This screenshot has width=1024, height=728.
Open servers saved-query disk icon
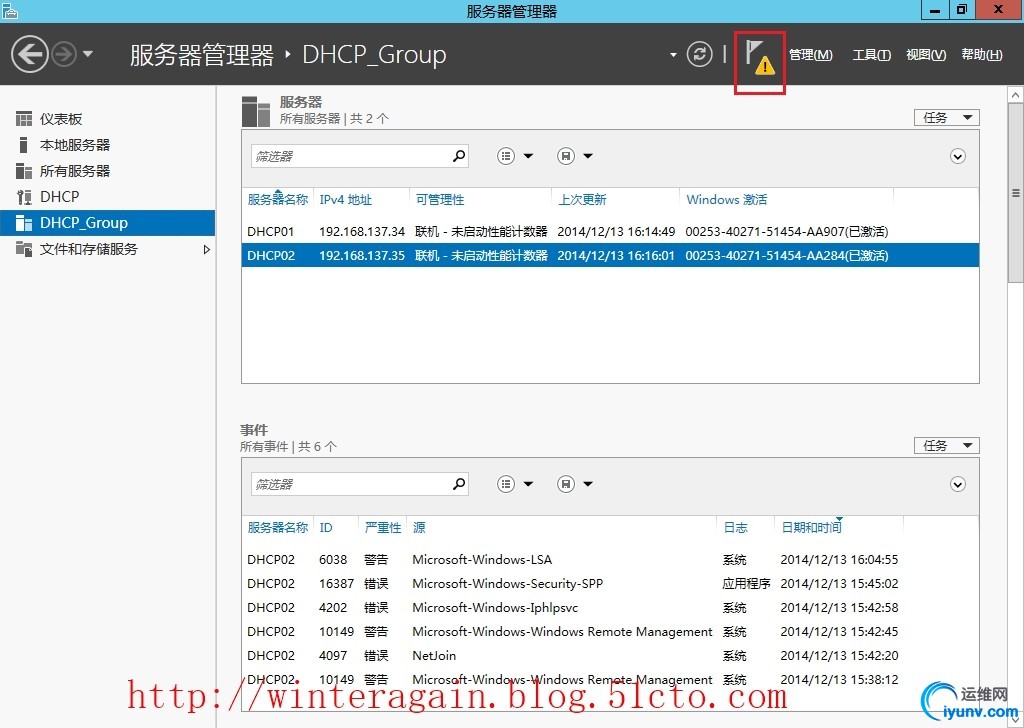click(x=566, y=156)
